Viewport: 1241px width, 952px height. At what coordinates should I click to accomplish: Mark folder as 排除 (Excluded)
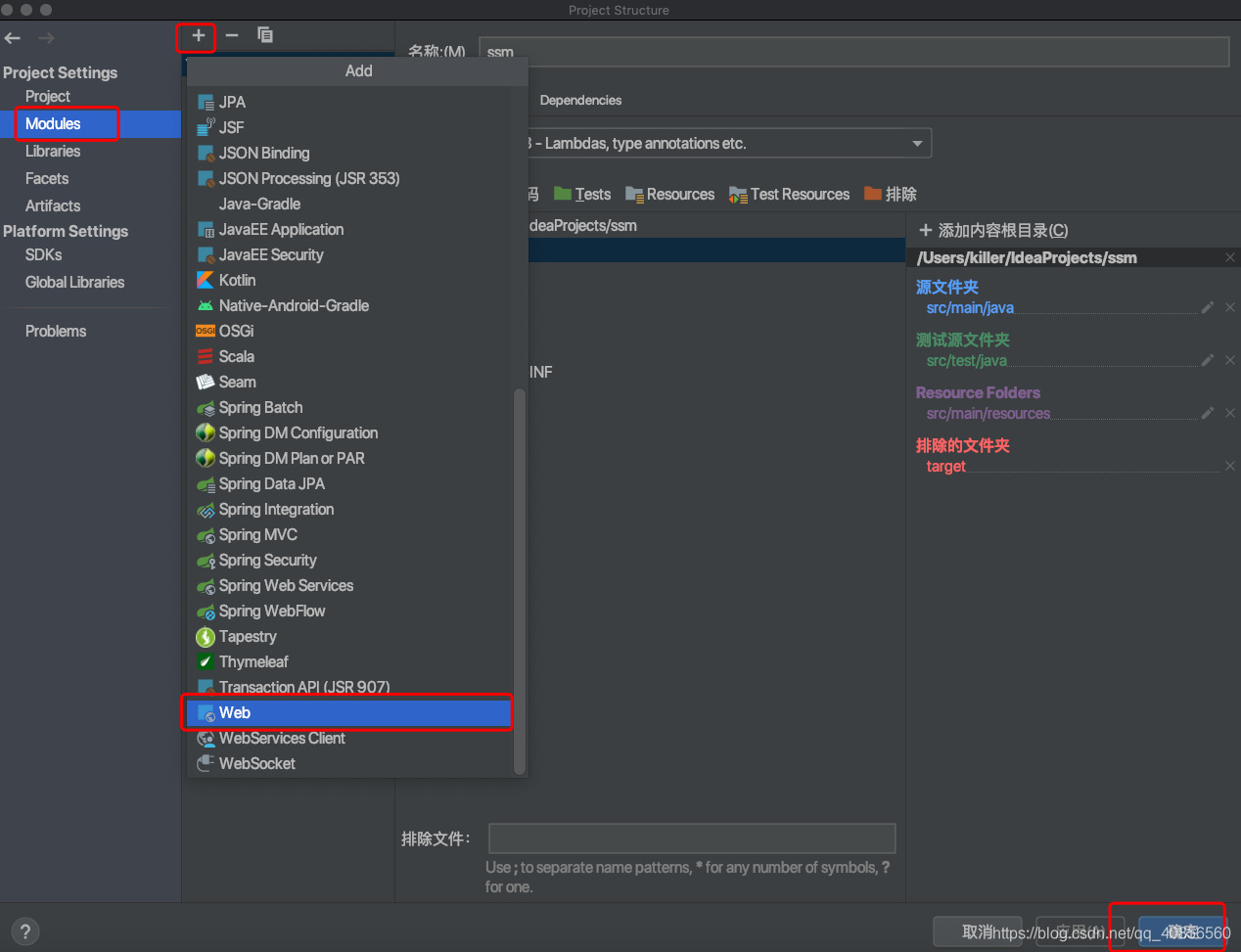click(891, 194)
